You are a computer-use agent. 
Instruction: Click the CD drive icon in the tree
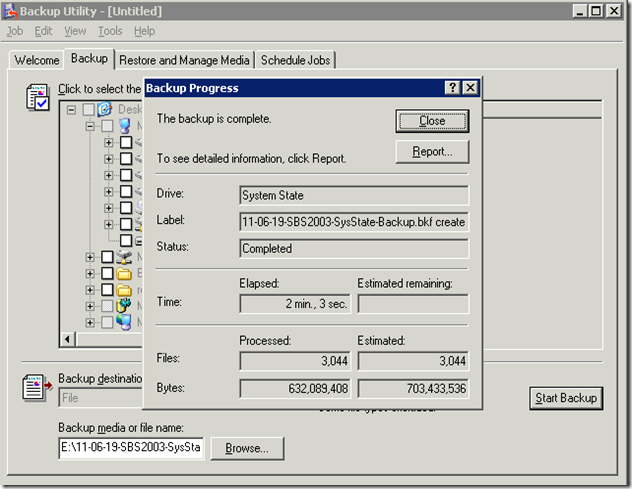point(138,208)
